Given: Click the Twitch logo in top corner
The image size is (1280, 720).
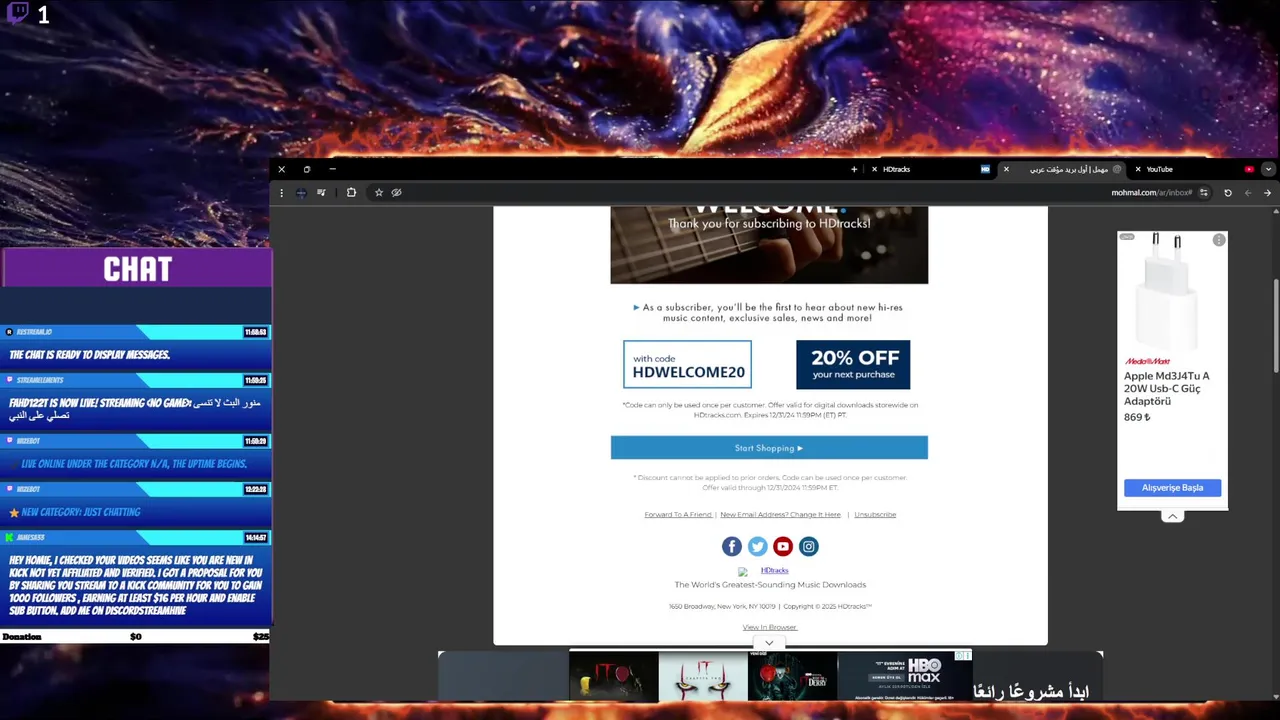Looking at the screenshot, I should [18, 14].
